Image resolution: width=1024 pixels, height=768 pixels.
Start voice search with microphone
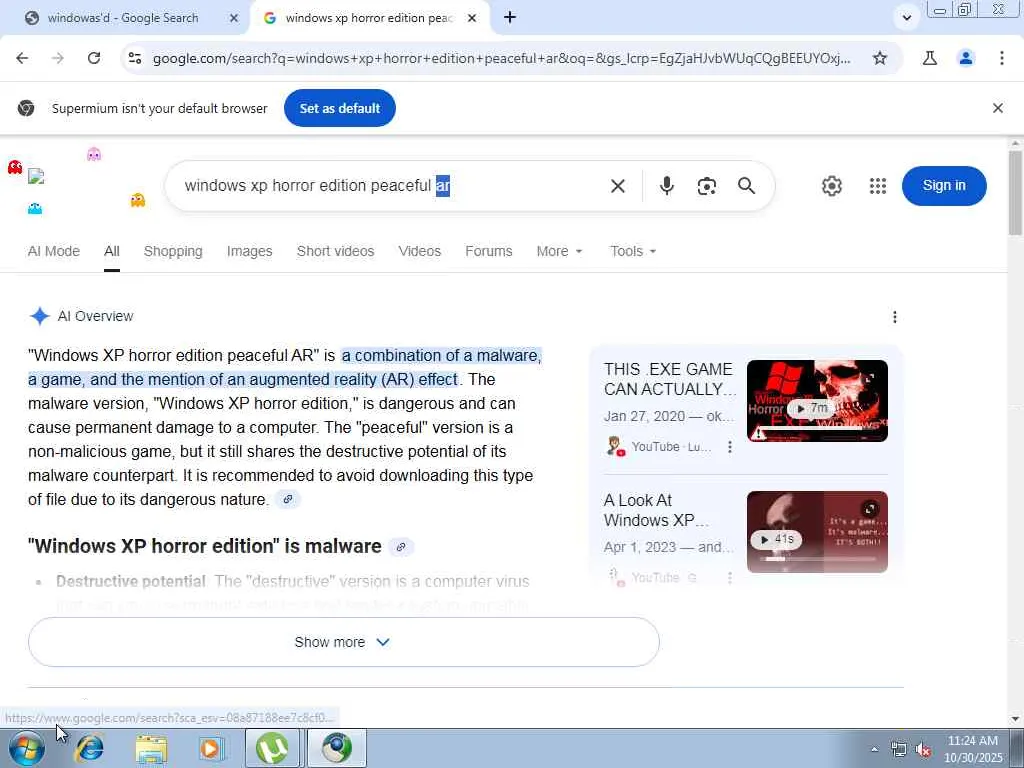(666, 186)
